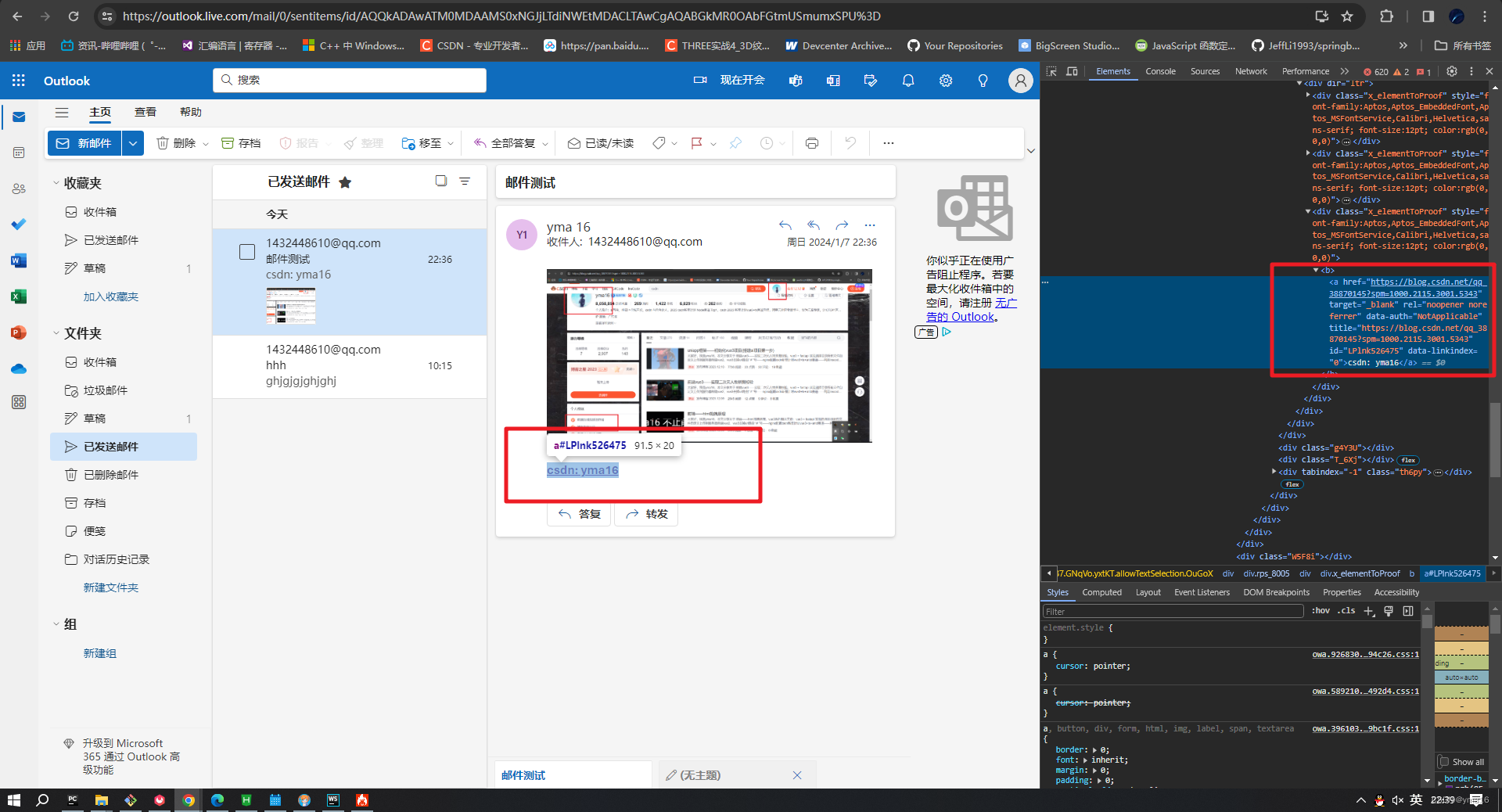Expand the 新邮件 split-button dropdown
The height and width of the screenshot is (812, 1502).
(x=133, y=143)
